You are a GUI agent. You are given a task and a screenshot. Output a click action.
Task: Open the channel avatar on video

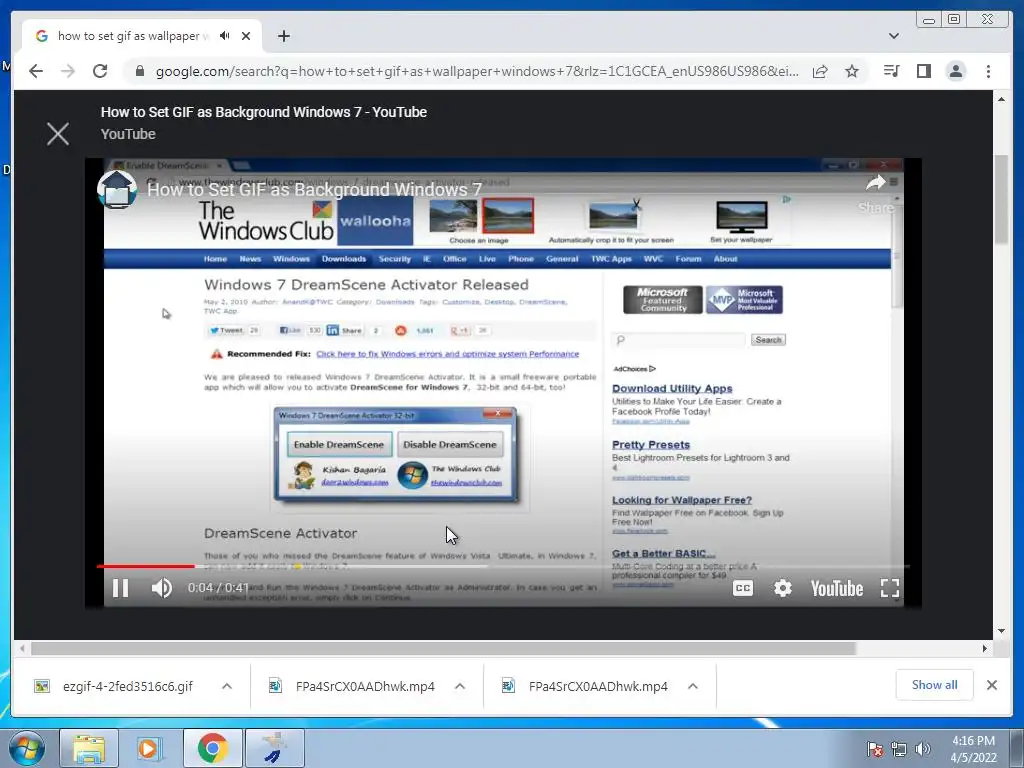117,189
